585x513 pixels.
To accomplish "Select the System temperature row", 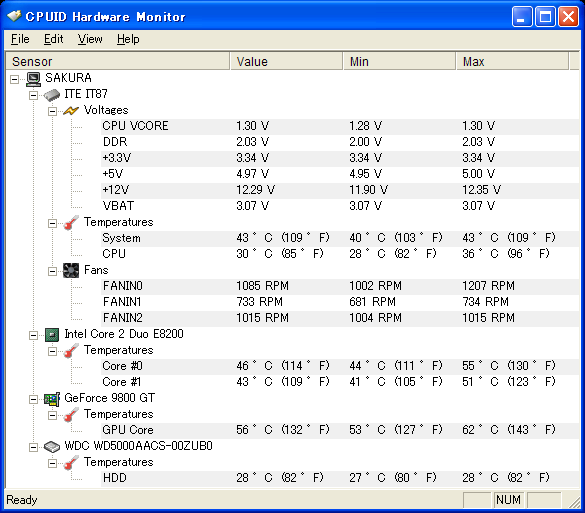I will pyautogui.click(x=340, y=238).
